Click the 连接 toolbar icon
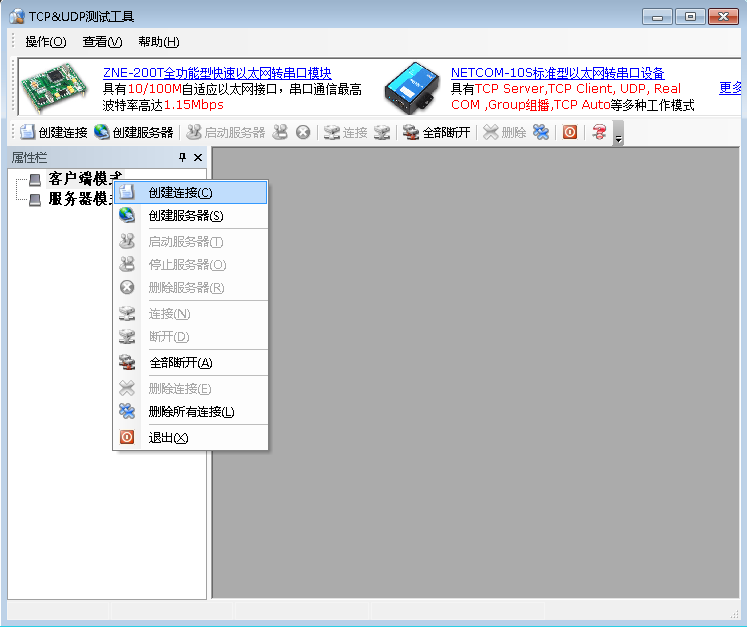The width and height of the screenshot is (747, 627). tap(332, 132)
